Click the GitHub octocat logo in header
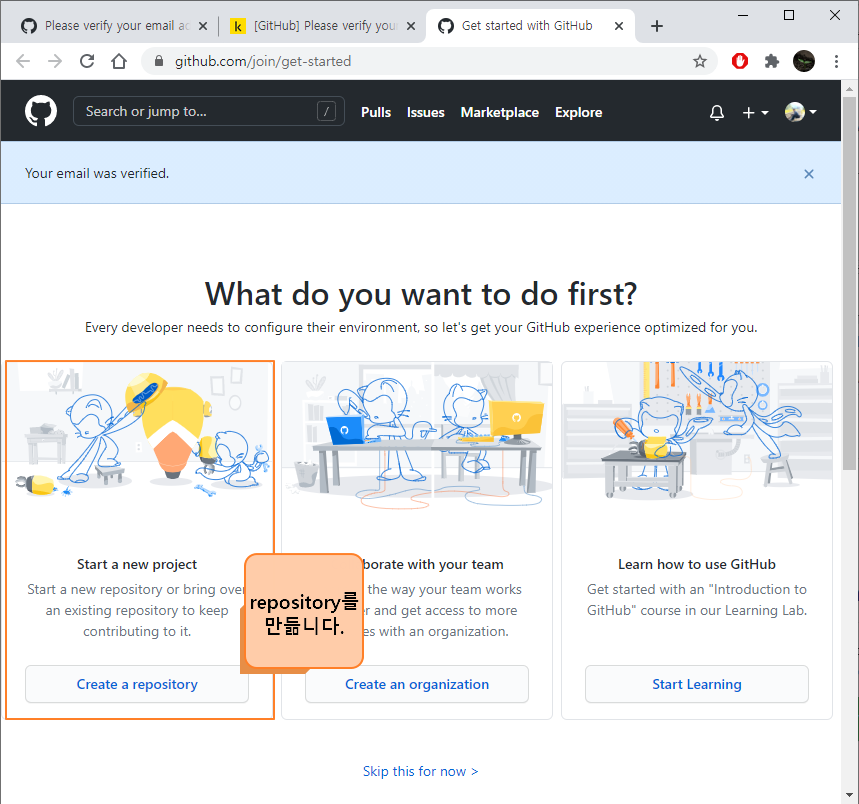The width and height of the screenshot is (859, 804). click(x=41, y=112)
